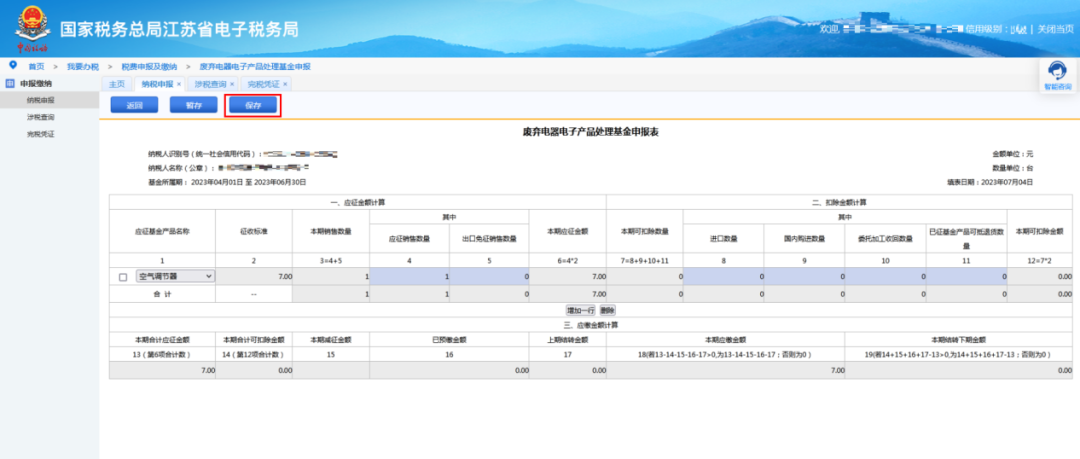Click the 本期应缴金额 column header

725,340
